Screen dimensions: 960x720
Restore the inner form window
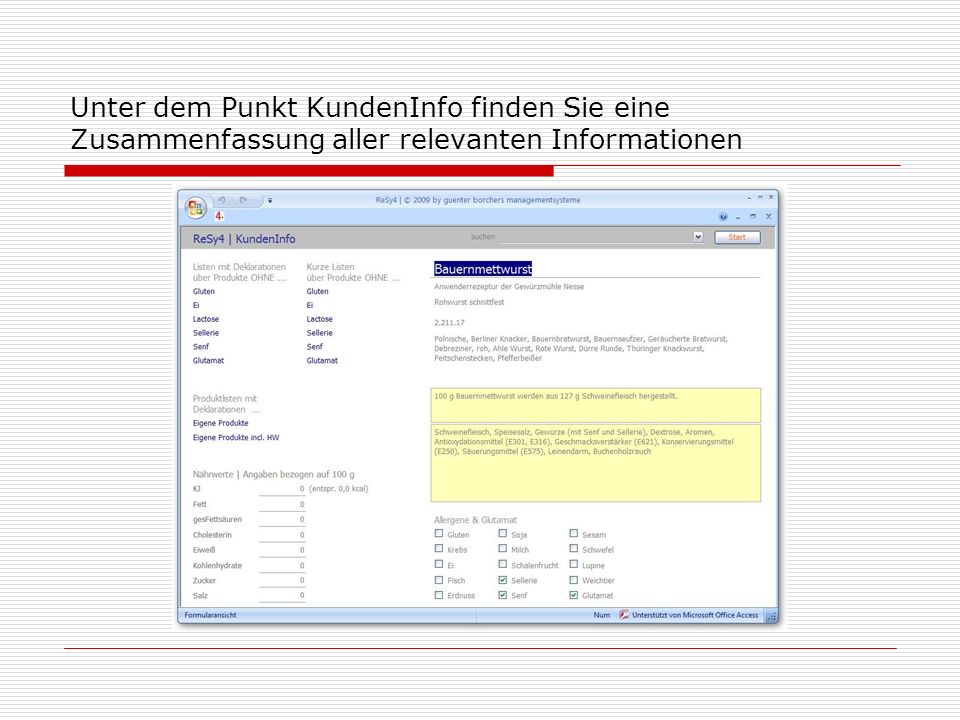point(753,217)
